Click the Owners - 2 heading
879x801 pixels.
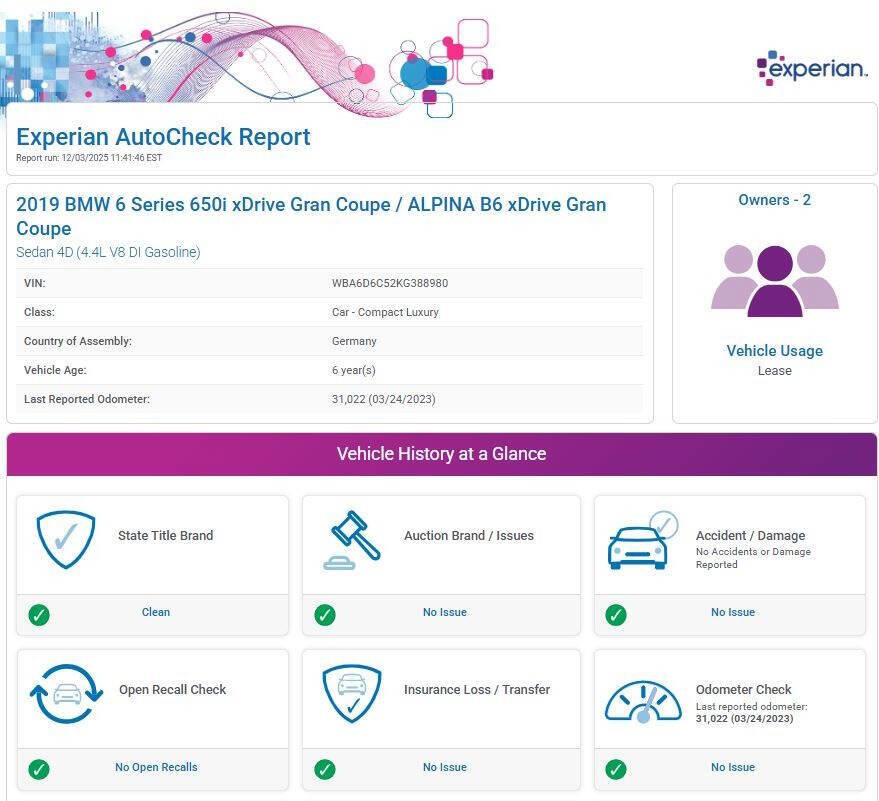click(774, 200)
